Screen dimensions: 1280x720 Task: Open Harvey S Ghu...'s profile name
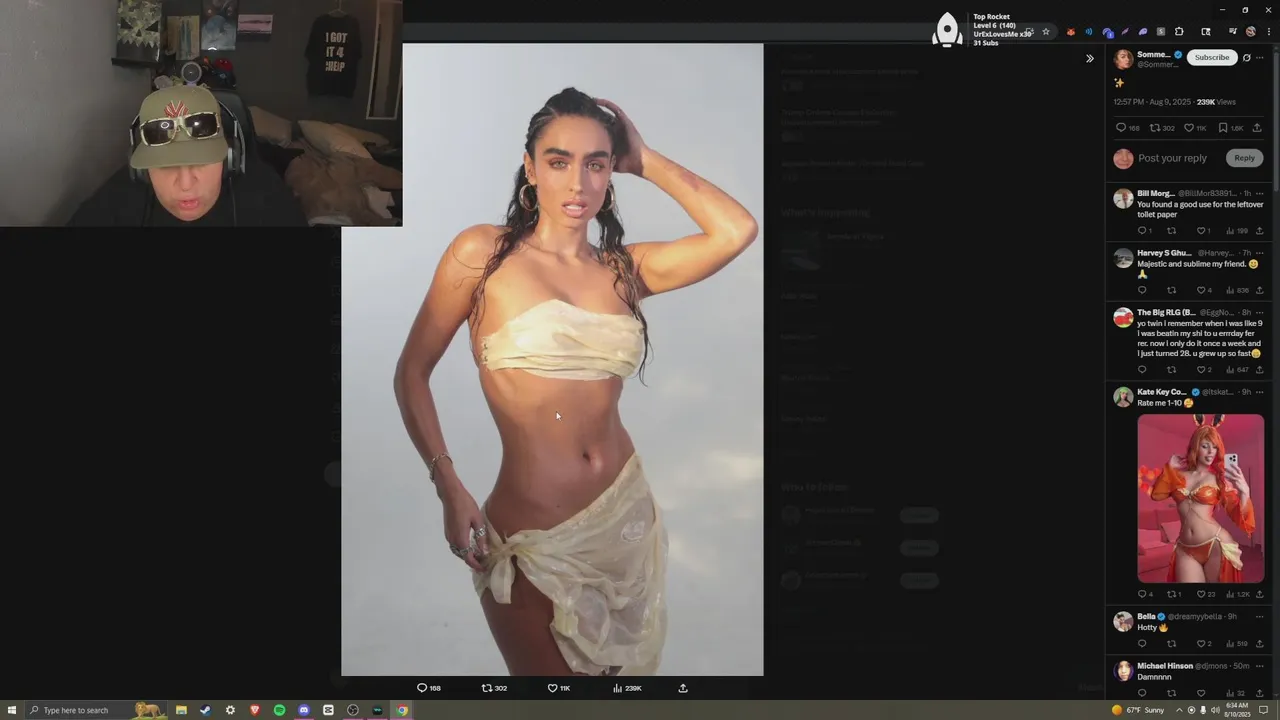pyautogui.click(x=1164, y=253)
